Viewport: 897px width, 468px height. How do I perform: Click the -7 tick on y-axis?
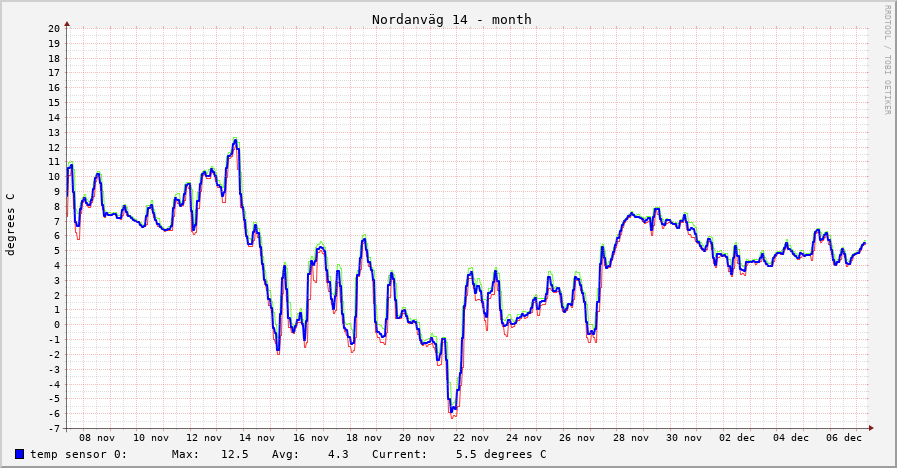[54, 429]
